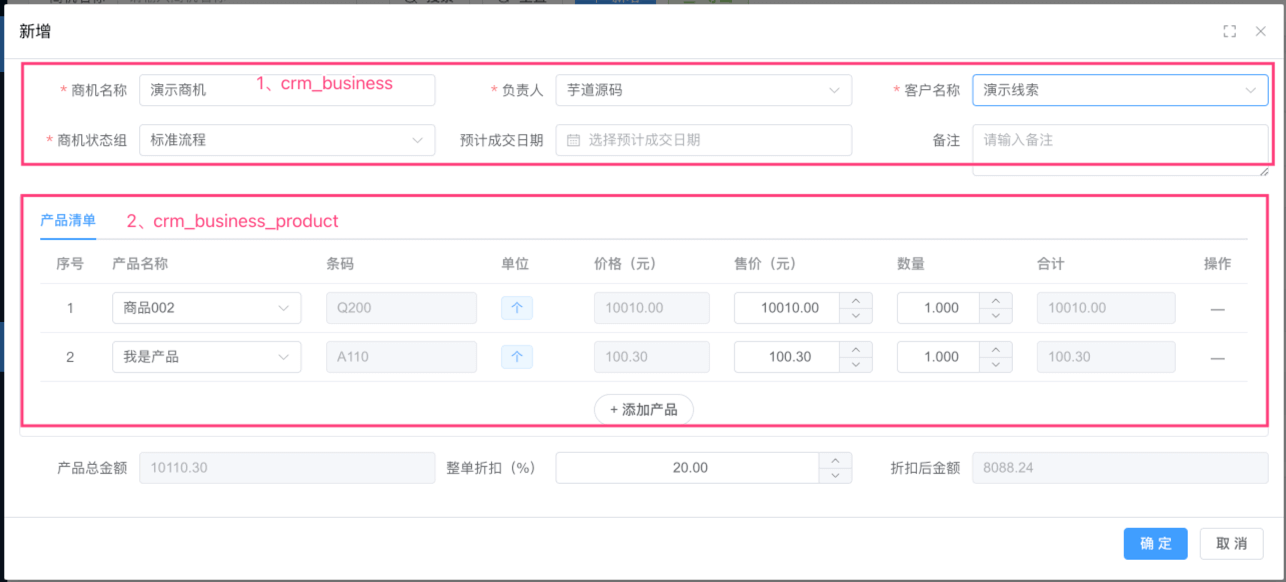Screen dimensions: 1286x582
Task: Expand the 新增 dialog to fullscreen
Action: (1229, 31)
